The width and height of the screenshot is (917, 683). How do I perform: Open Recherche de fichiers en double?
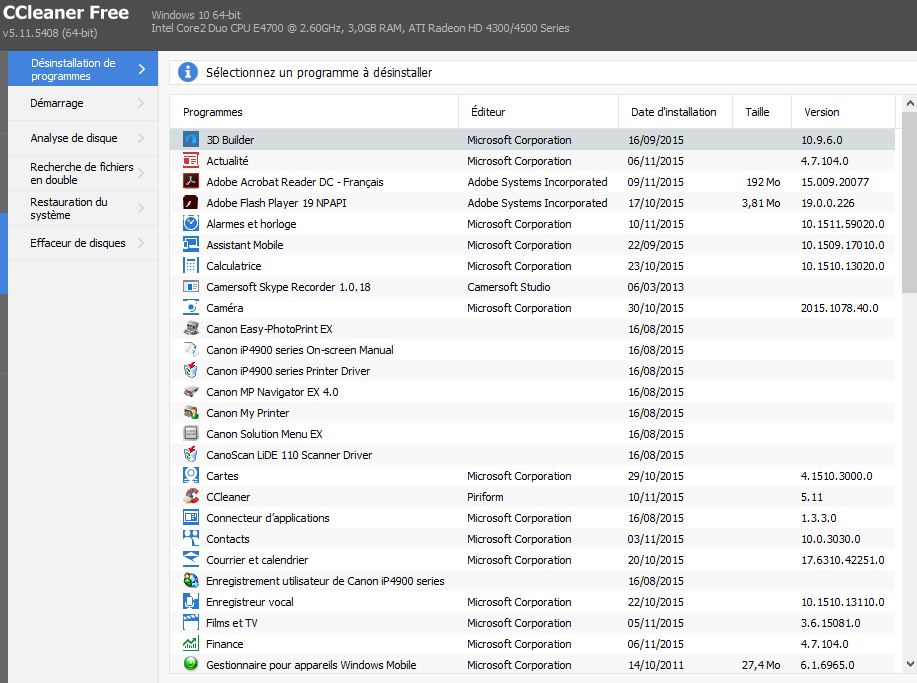coord(83,173)
